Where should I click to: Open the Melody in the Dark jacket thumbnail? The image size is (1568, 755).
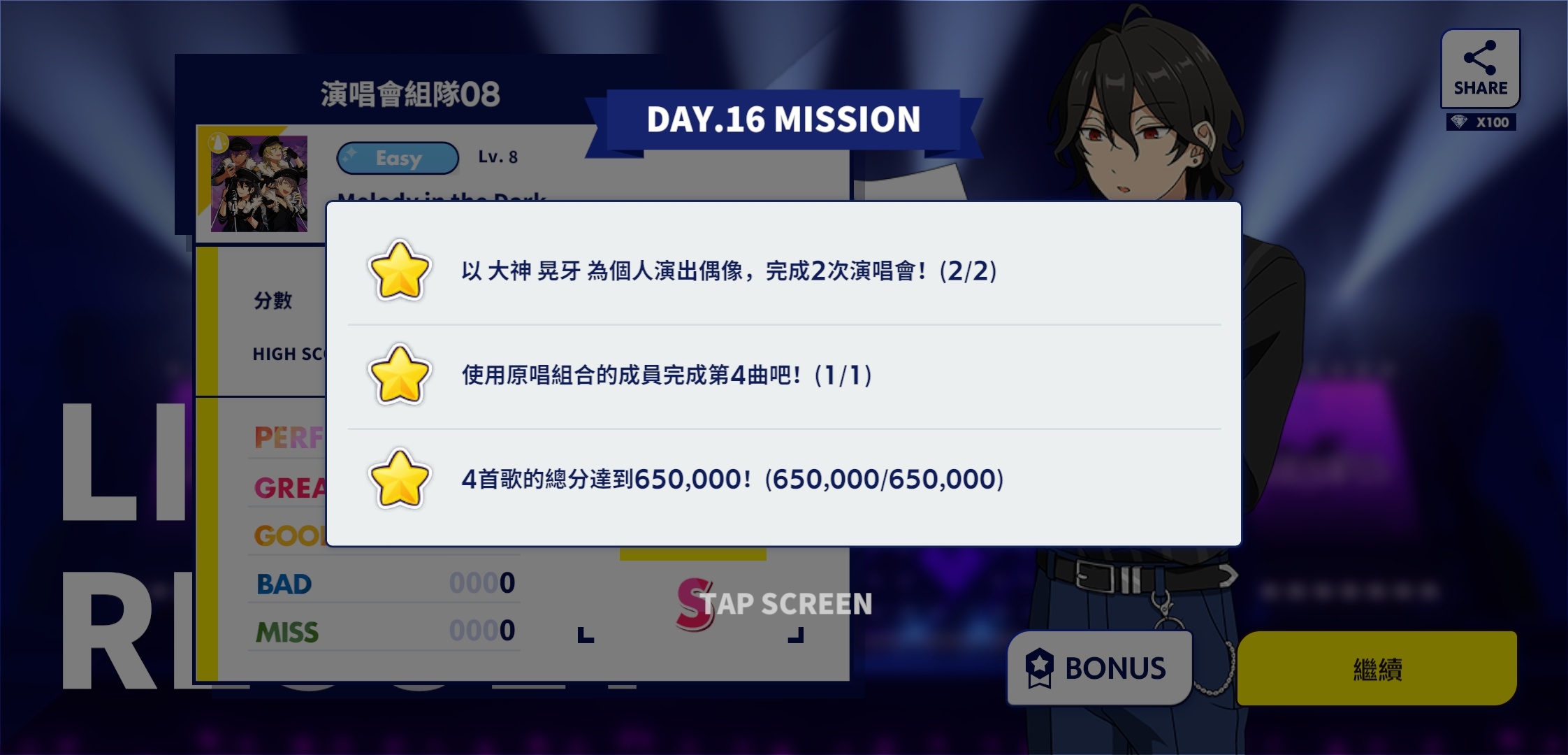click(x=259, y=183)
